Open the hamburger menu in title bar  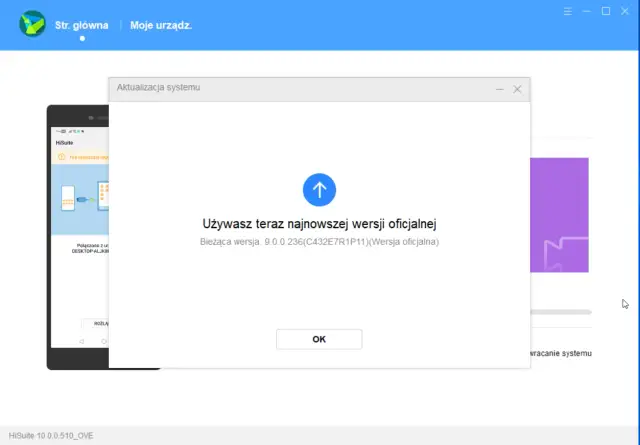[567, 11]
